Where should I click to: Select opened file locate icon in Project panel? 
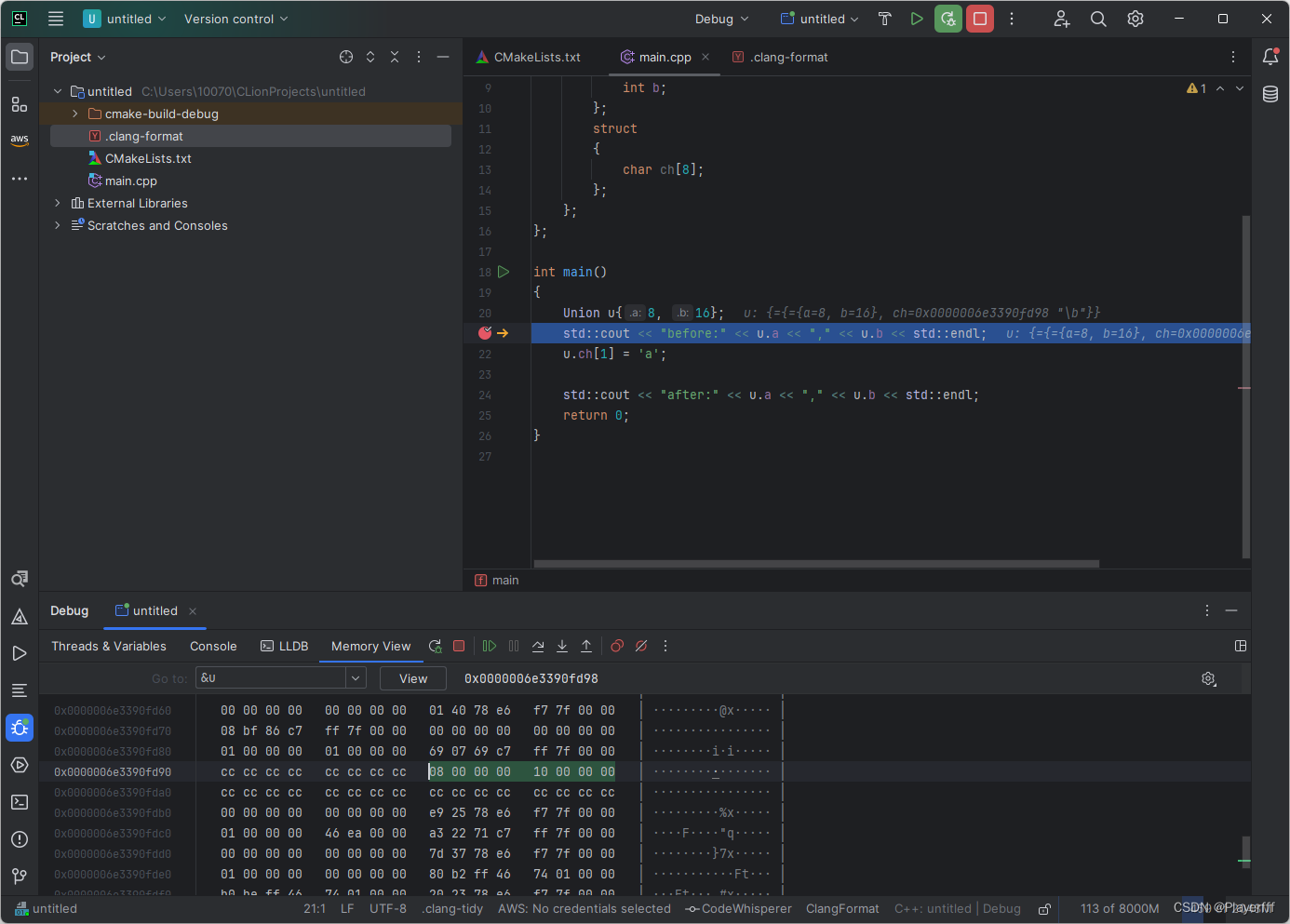(346, 57)
